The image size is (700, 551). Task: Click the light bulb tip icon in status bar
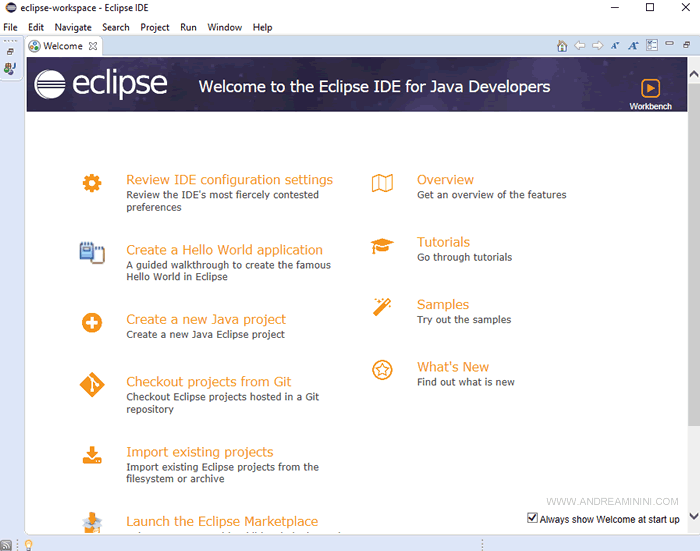click(29, 545)
